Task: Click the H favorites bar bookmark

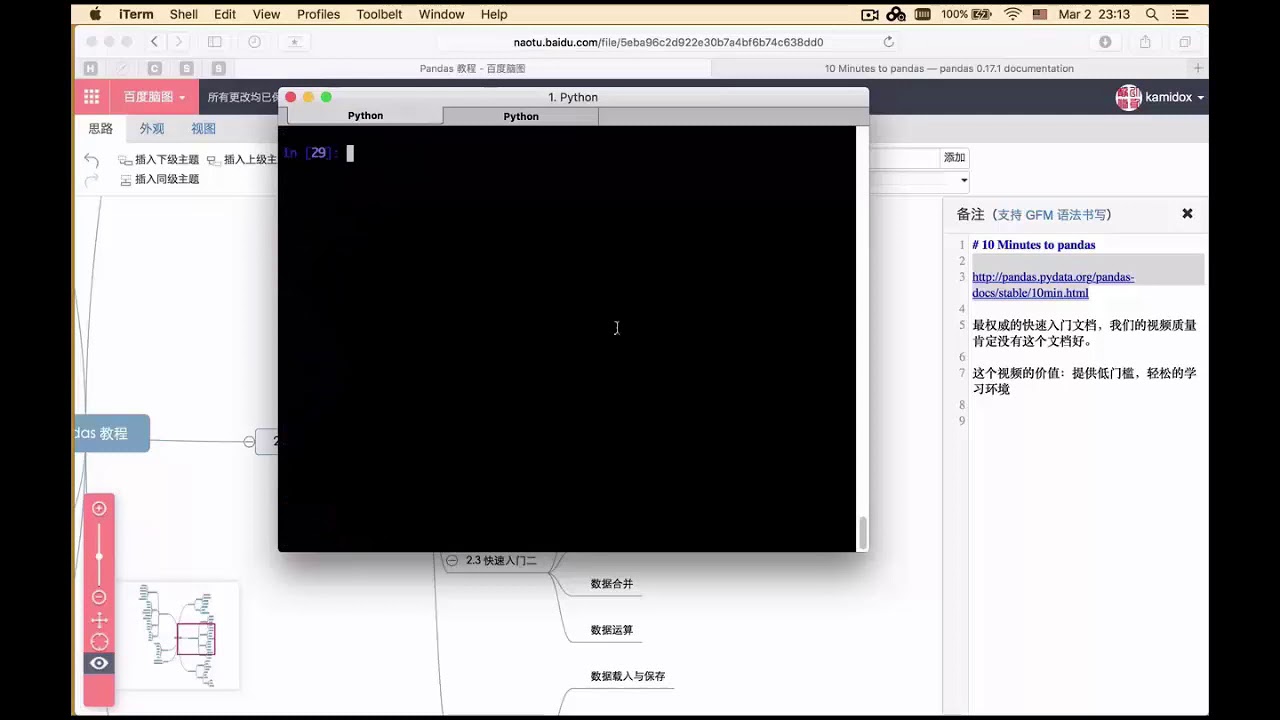Action: (x=90, y=68)
